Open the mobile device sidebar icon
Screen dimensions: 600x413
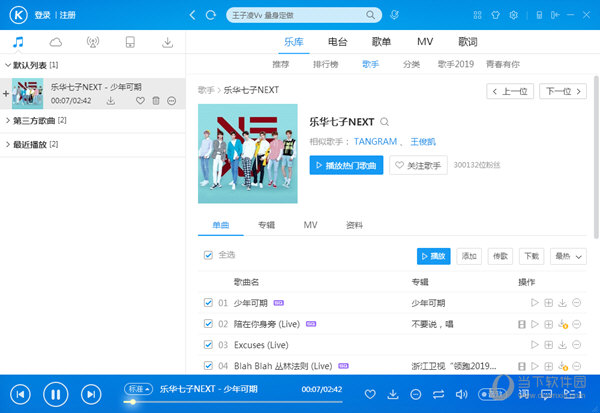130,42
